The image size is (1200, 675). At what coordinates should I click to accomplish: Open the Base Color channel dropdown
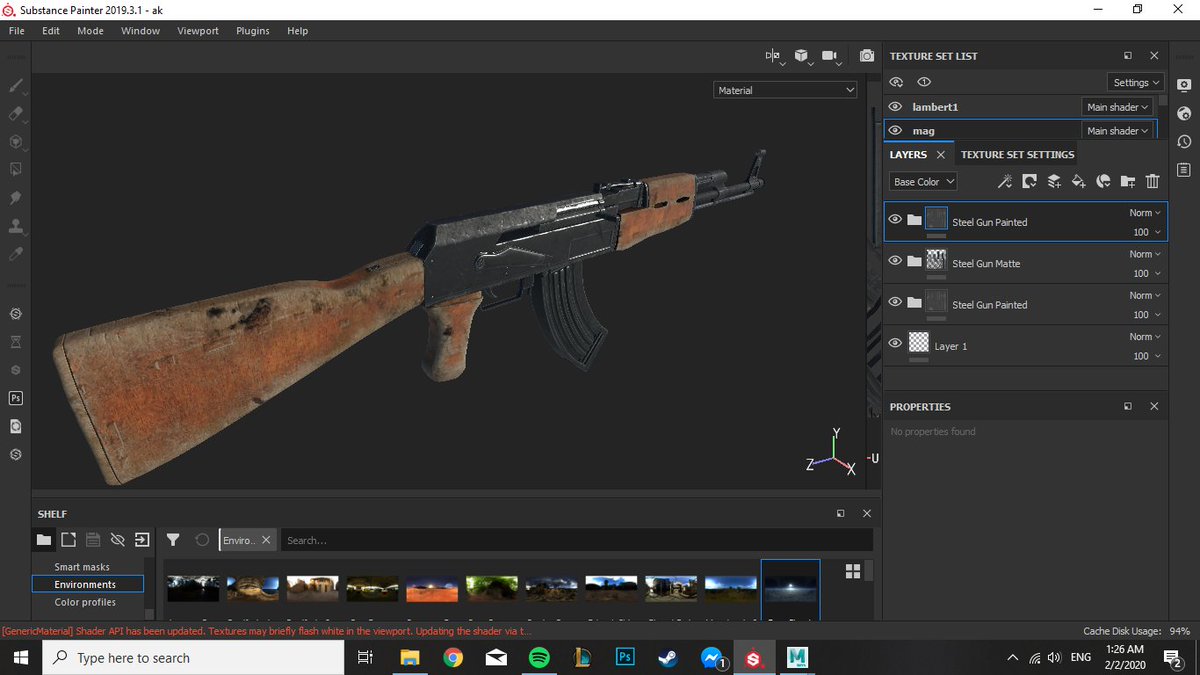click(x=924, y=182)
